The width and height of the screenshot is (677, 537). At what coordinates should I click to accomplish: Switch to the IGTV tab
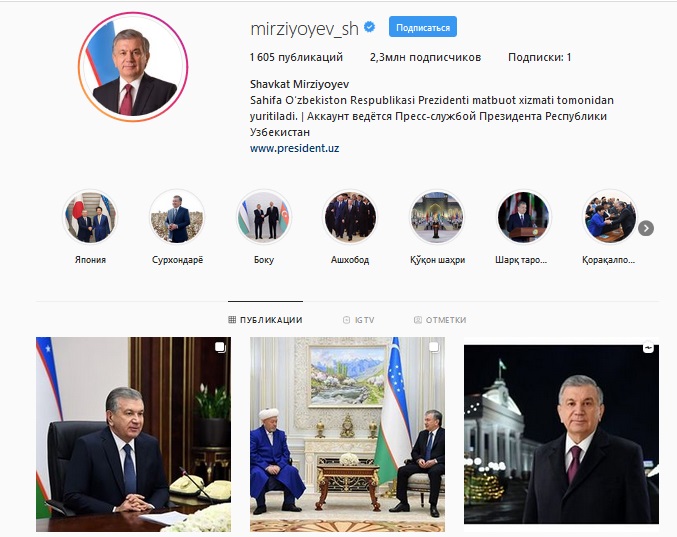pos(358,320)
